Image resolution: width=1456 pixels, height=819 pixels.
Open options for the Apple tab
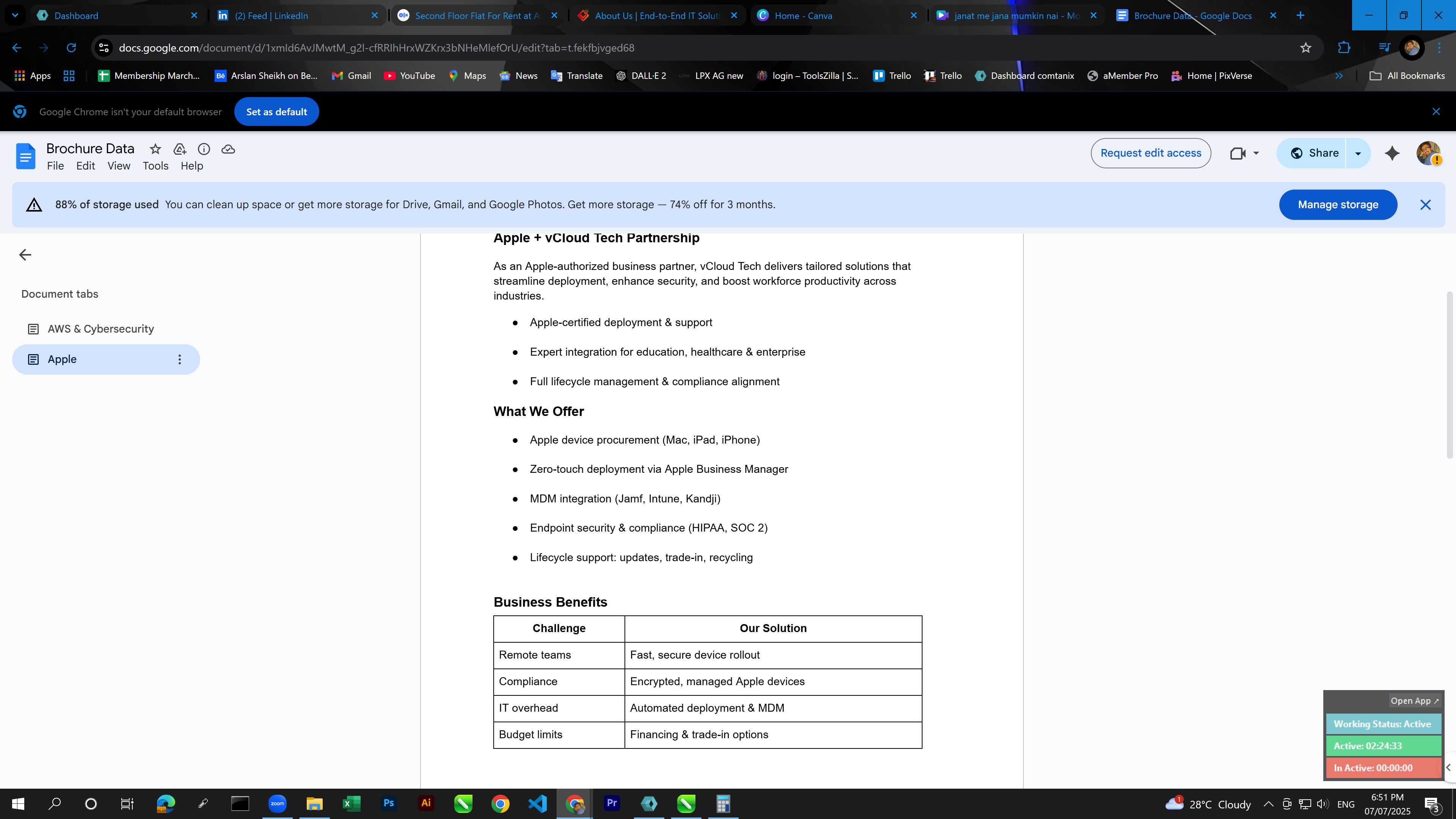180,359
